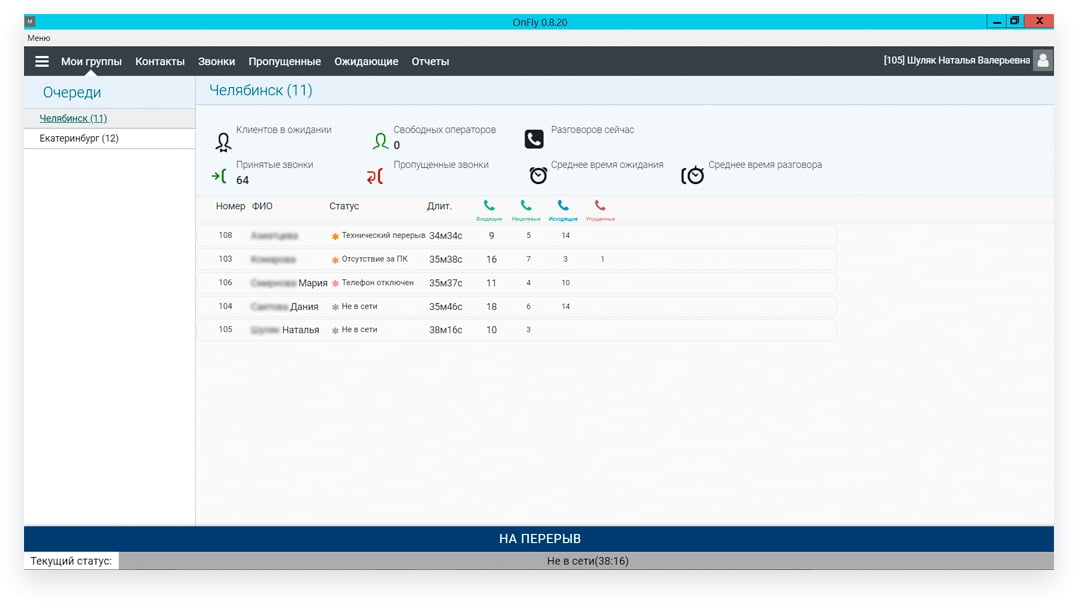
Task: Click incoming calls count 18 in row 104
Action: point(491,307)
